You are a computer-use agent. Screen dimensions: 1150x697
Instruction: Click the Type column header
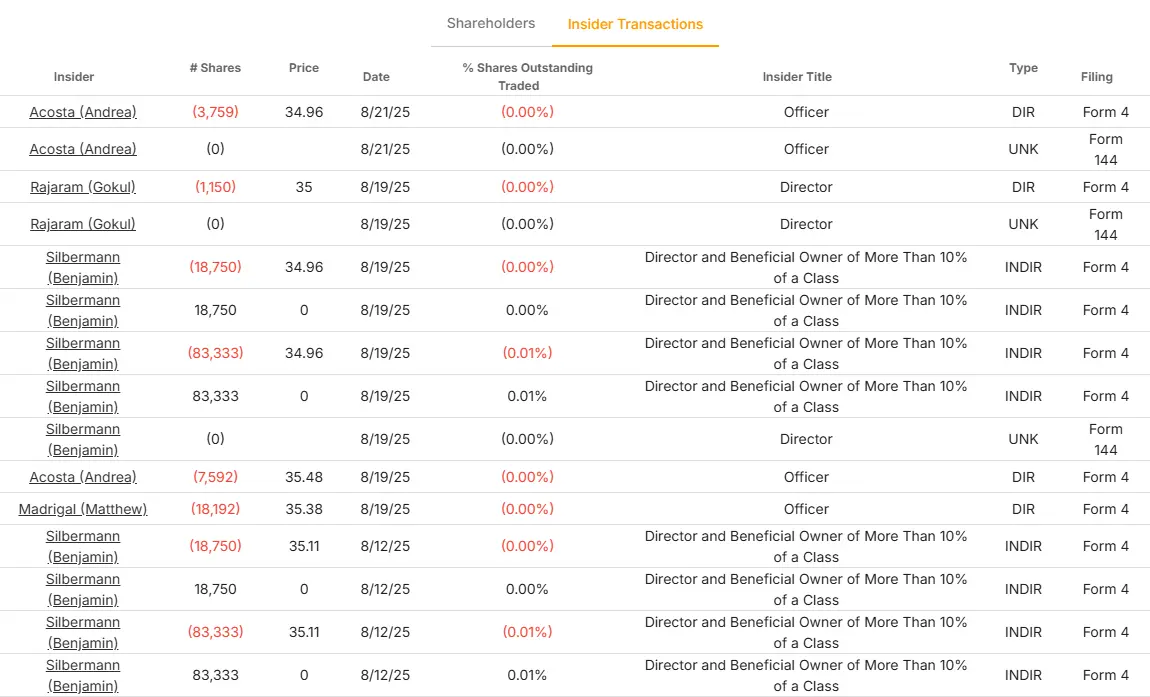[1023, 68]
